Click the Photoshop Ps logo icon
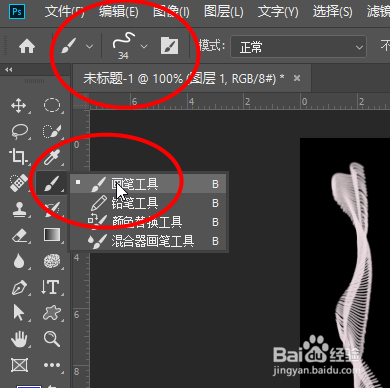Image resolution: width=390 pixels, height=388 pixels. point(17,12)
